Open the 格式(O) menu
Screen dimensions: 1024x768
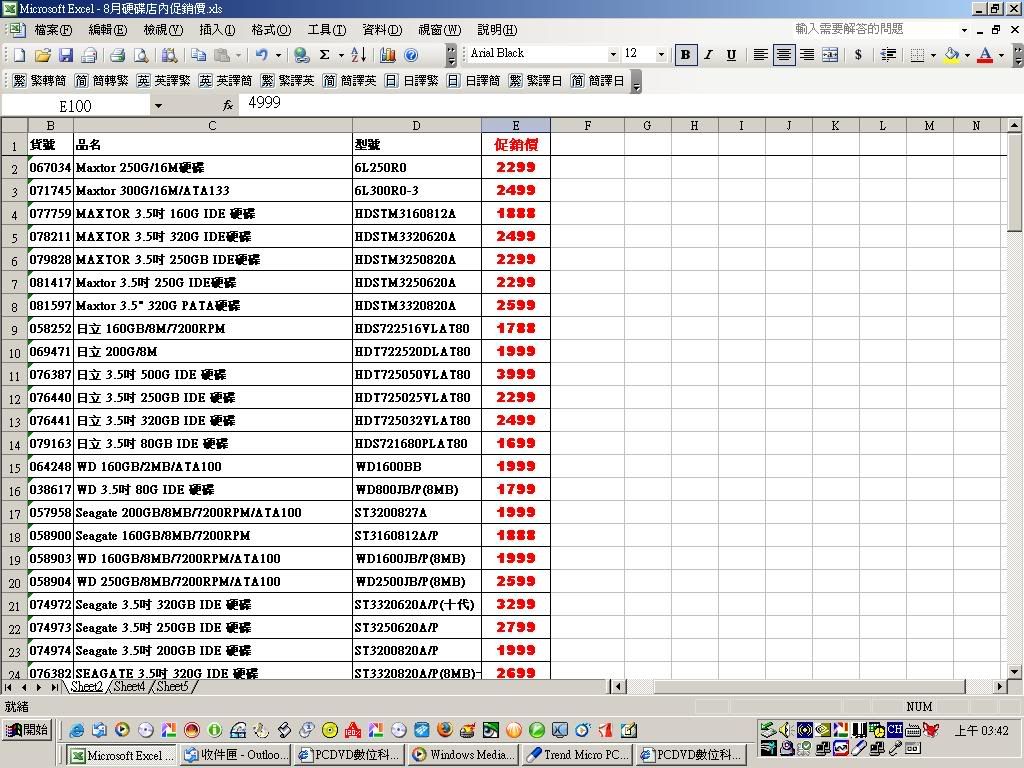click(x=271, y=30)
